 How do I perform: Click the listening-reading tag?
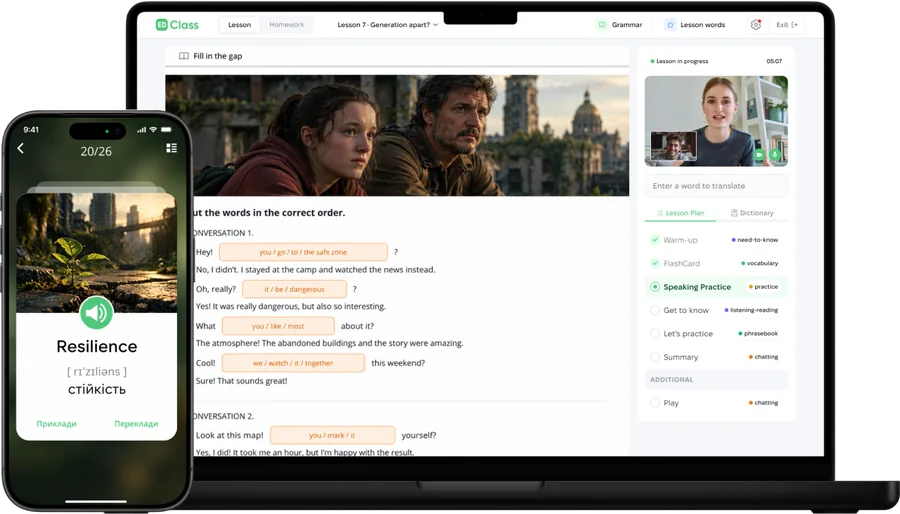click(x=751, y=310)
